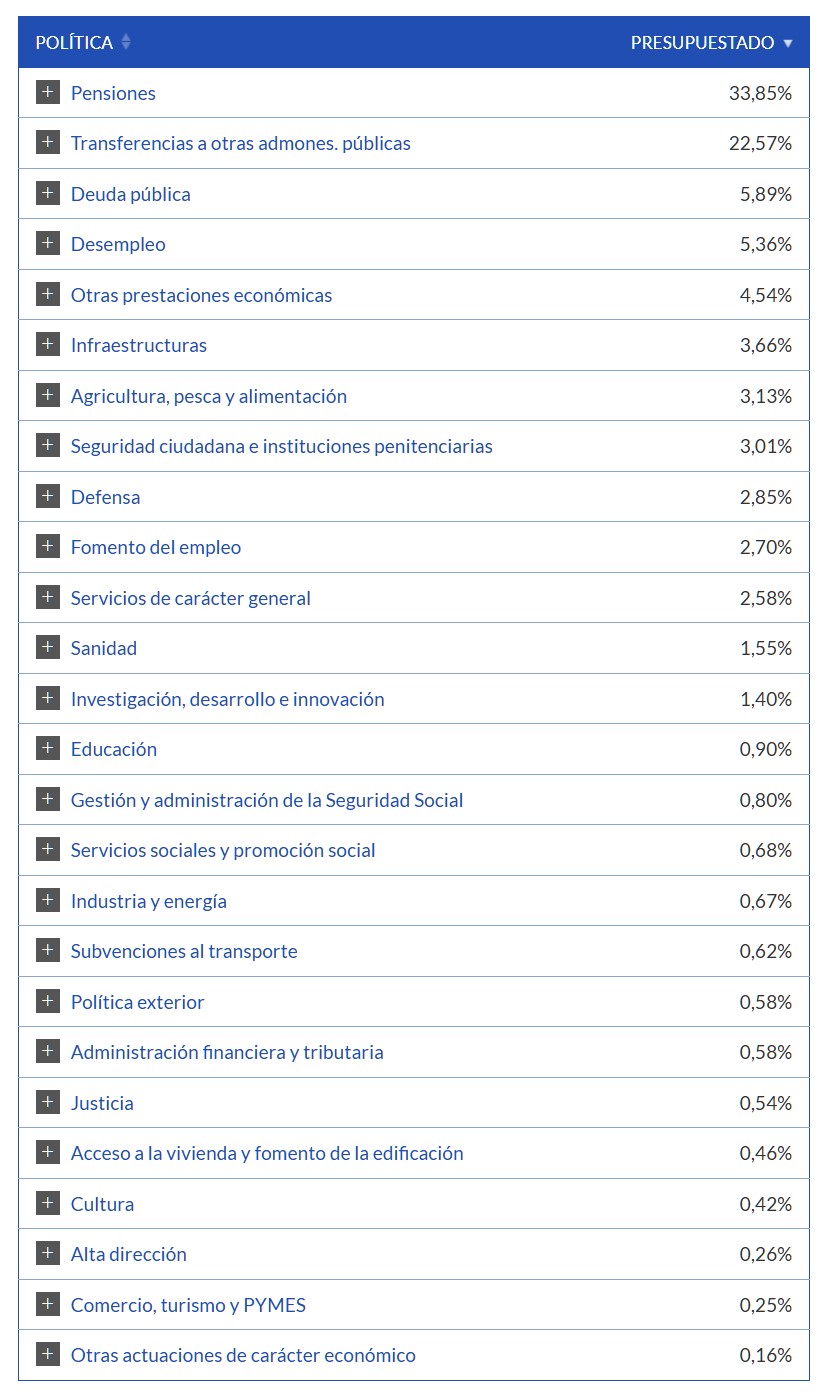Expand details for Desempleo
This screenshot has width=828, height=1395.
(x=47, y=244)
